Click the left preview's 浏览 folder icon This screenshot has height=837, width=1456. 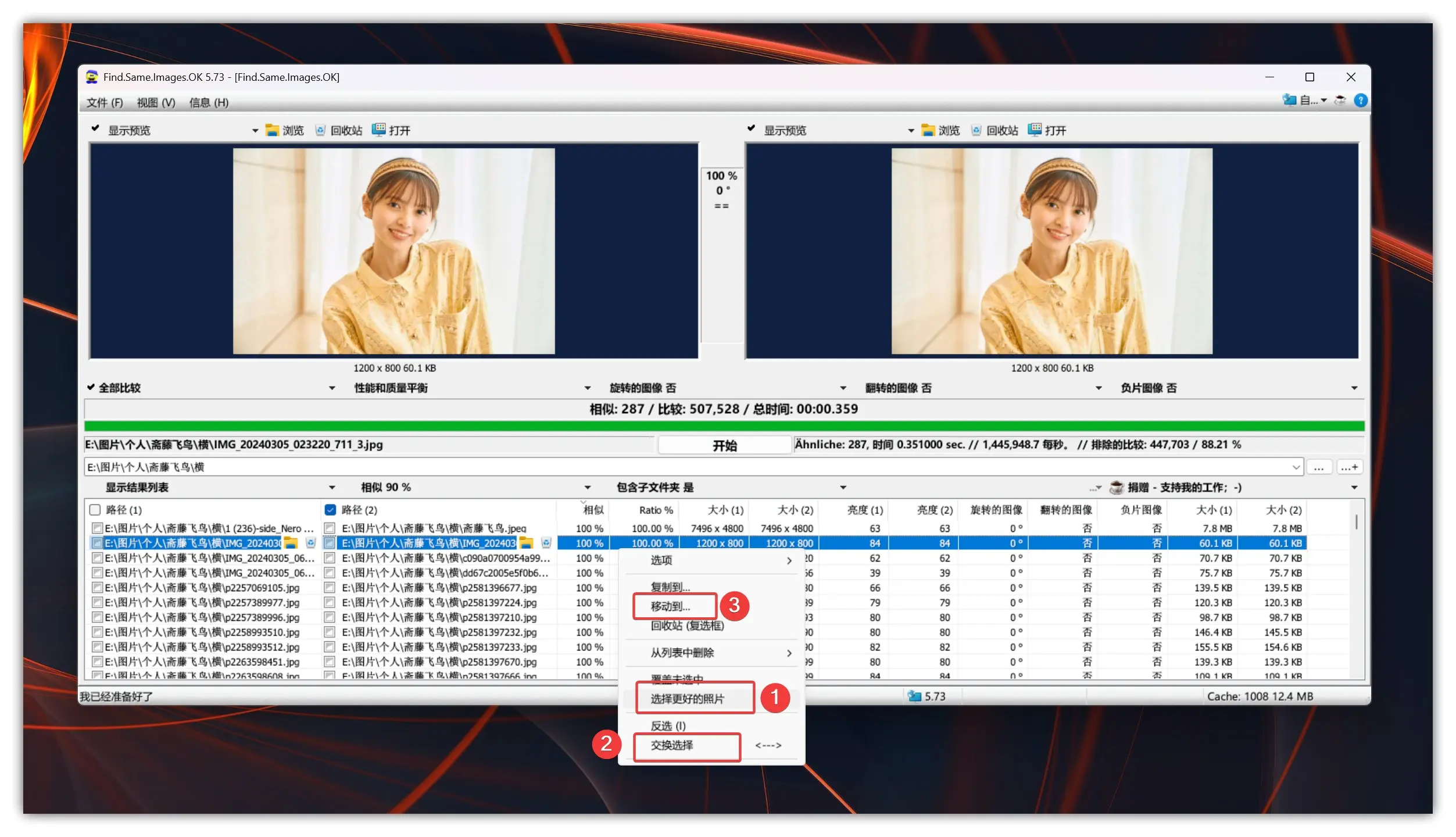[x=271, y=130]
